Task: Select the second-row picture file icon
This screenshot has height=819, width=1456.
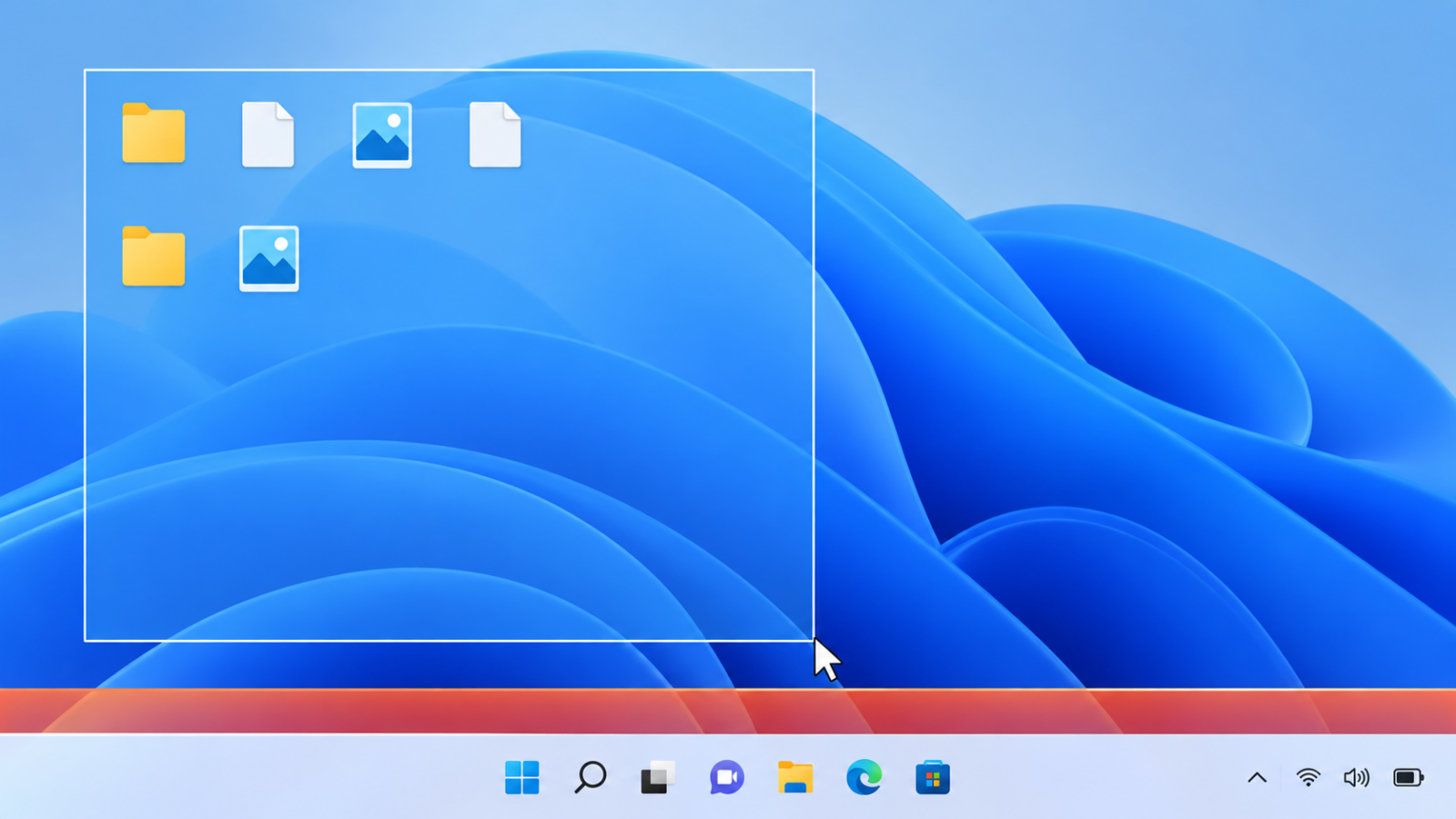Action: click(x=268, y=258)
